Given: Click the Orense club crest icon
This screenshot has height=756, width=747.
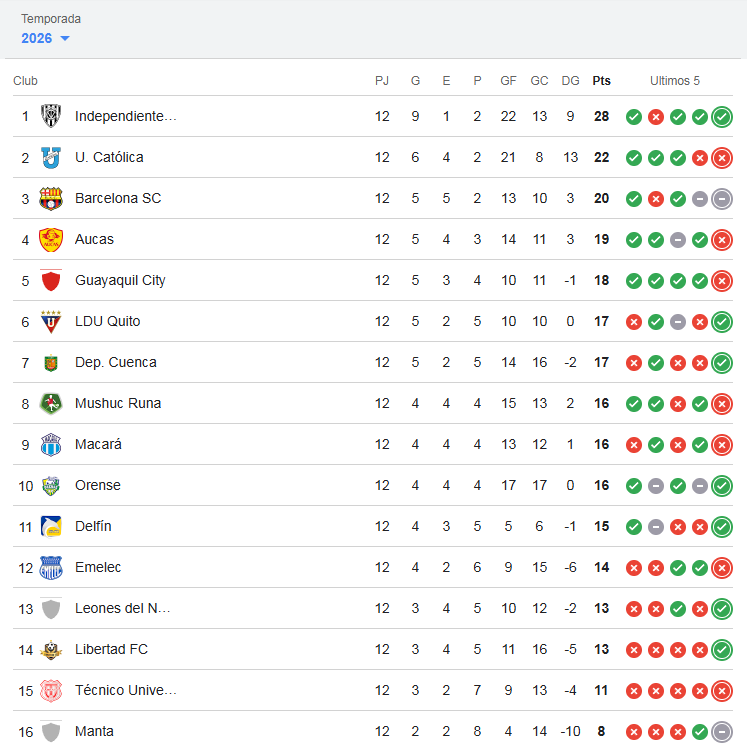Looking at the screenshot, I should click(51, 485).
